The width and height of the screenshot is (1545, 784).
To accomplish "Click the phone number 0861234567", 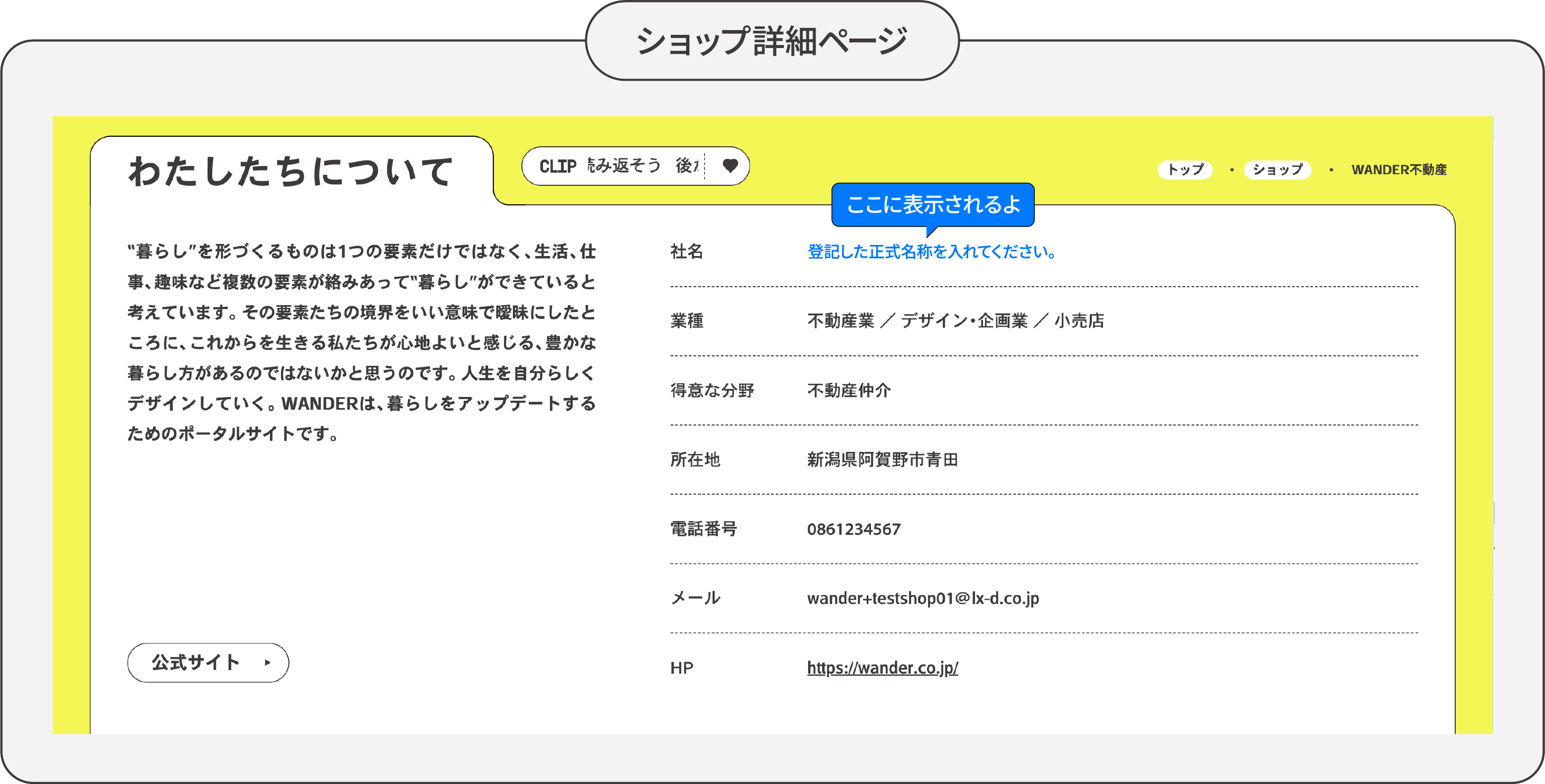I will pos(854,529).
